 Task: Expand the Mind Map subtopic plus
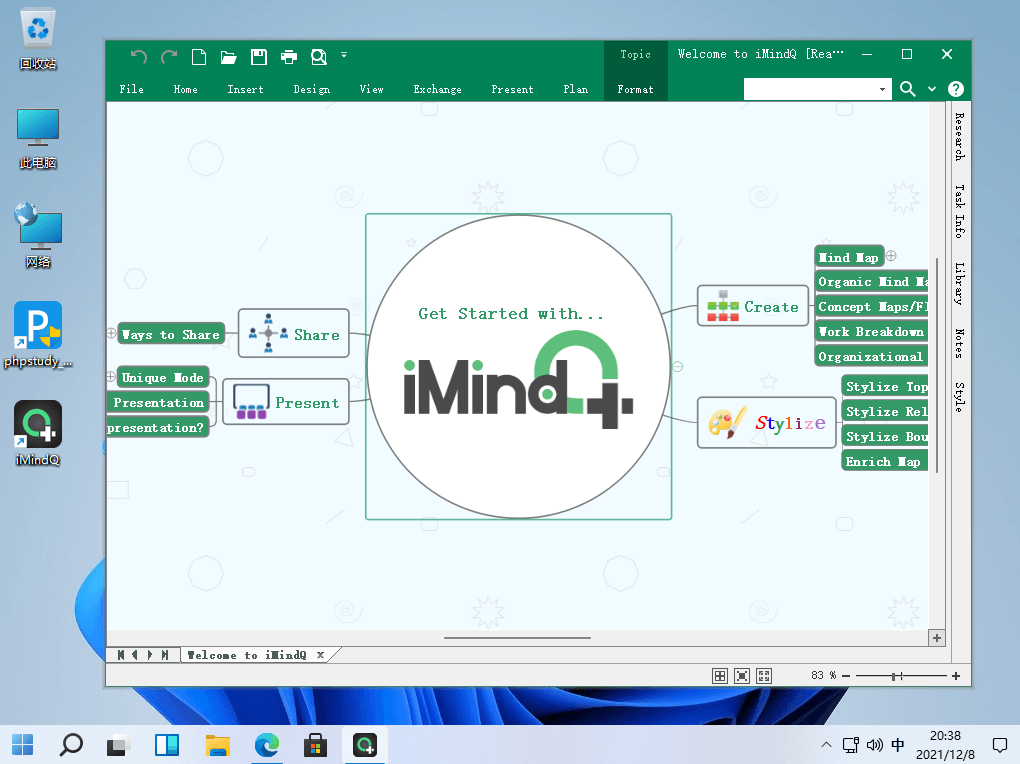(x=891, y=256)
